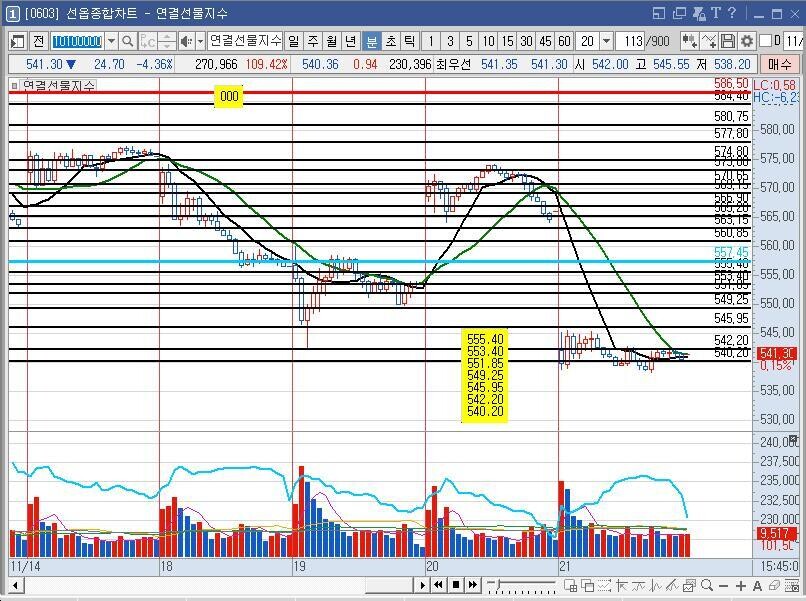Click the magnifier search icon beside the code field
Viewport: 806px width, 601px height.
[129, 41]
